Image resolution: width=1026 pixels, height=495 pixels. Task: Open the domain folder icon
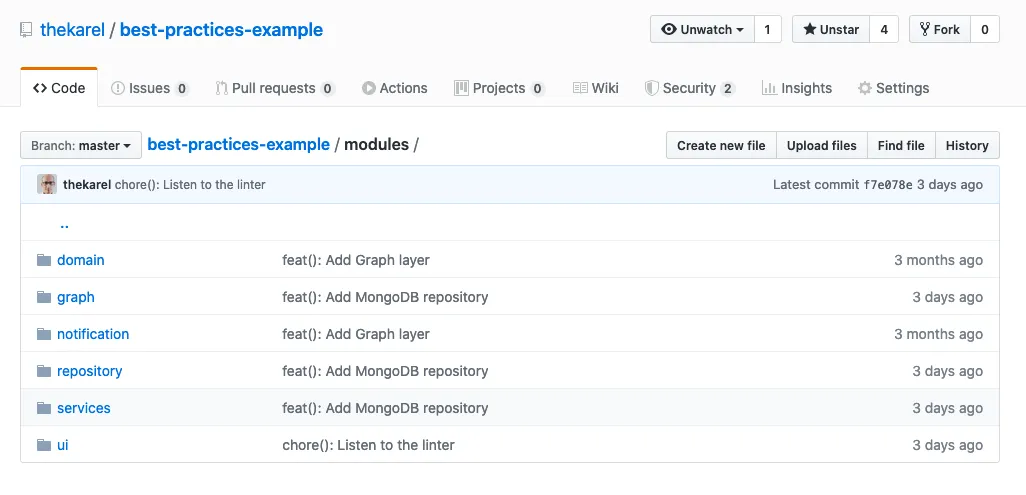click(44, 261)
